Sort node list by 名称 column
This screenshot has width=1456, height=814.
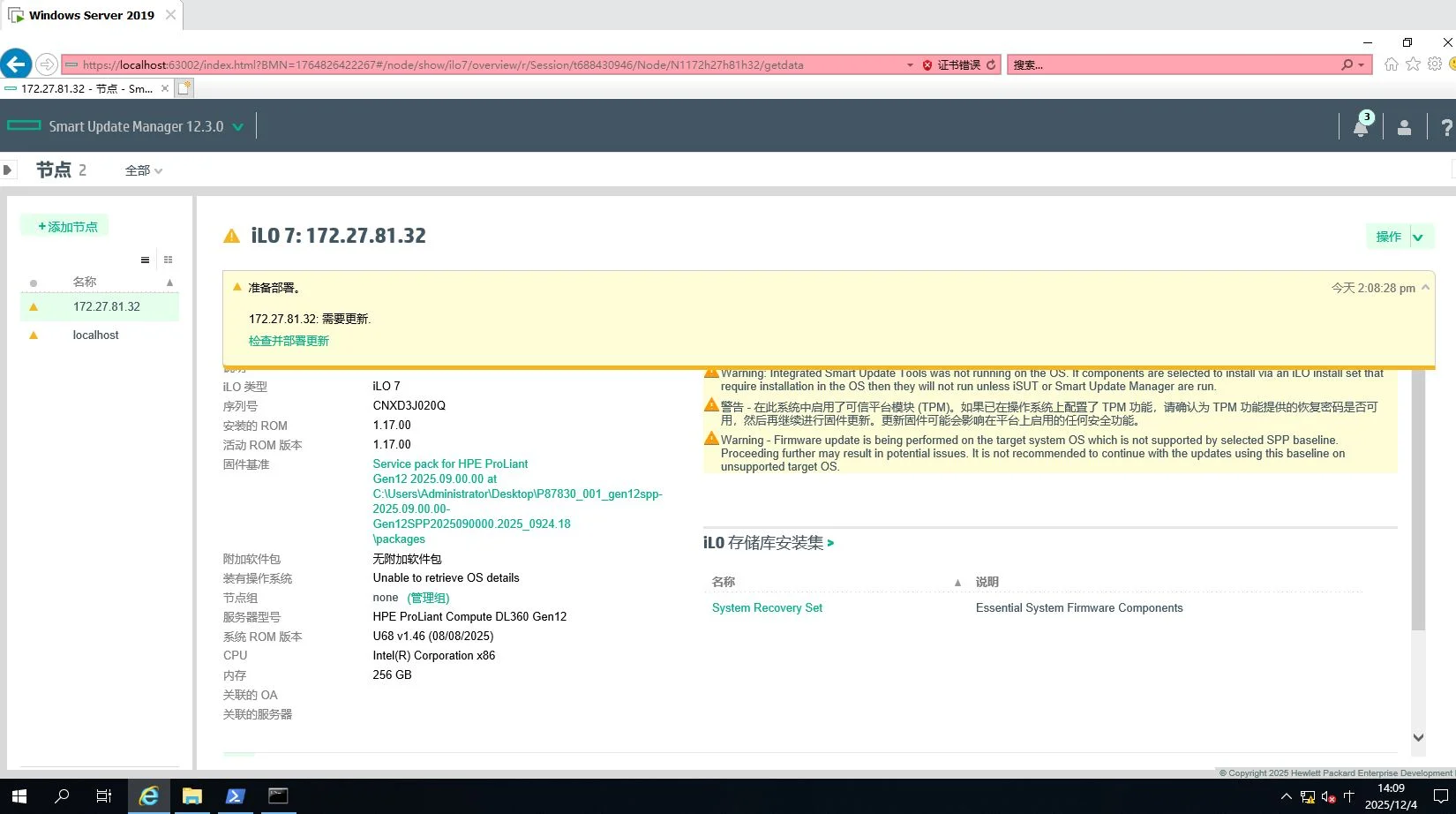point(85,282)
